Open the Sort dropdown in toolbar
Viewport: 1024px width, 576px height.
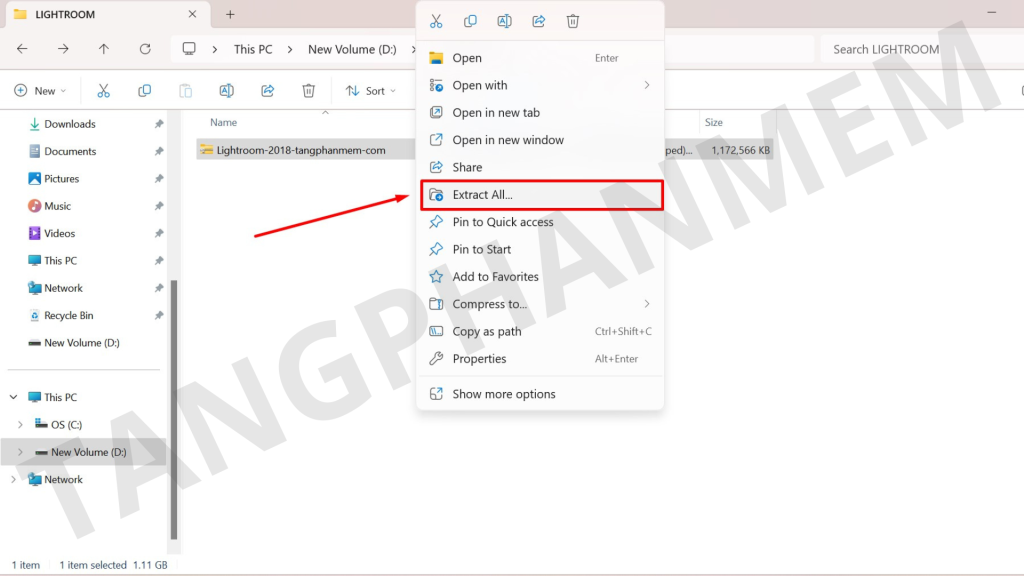[x=370, y=91]
